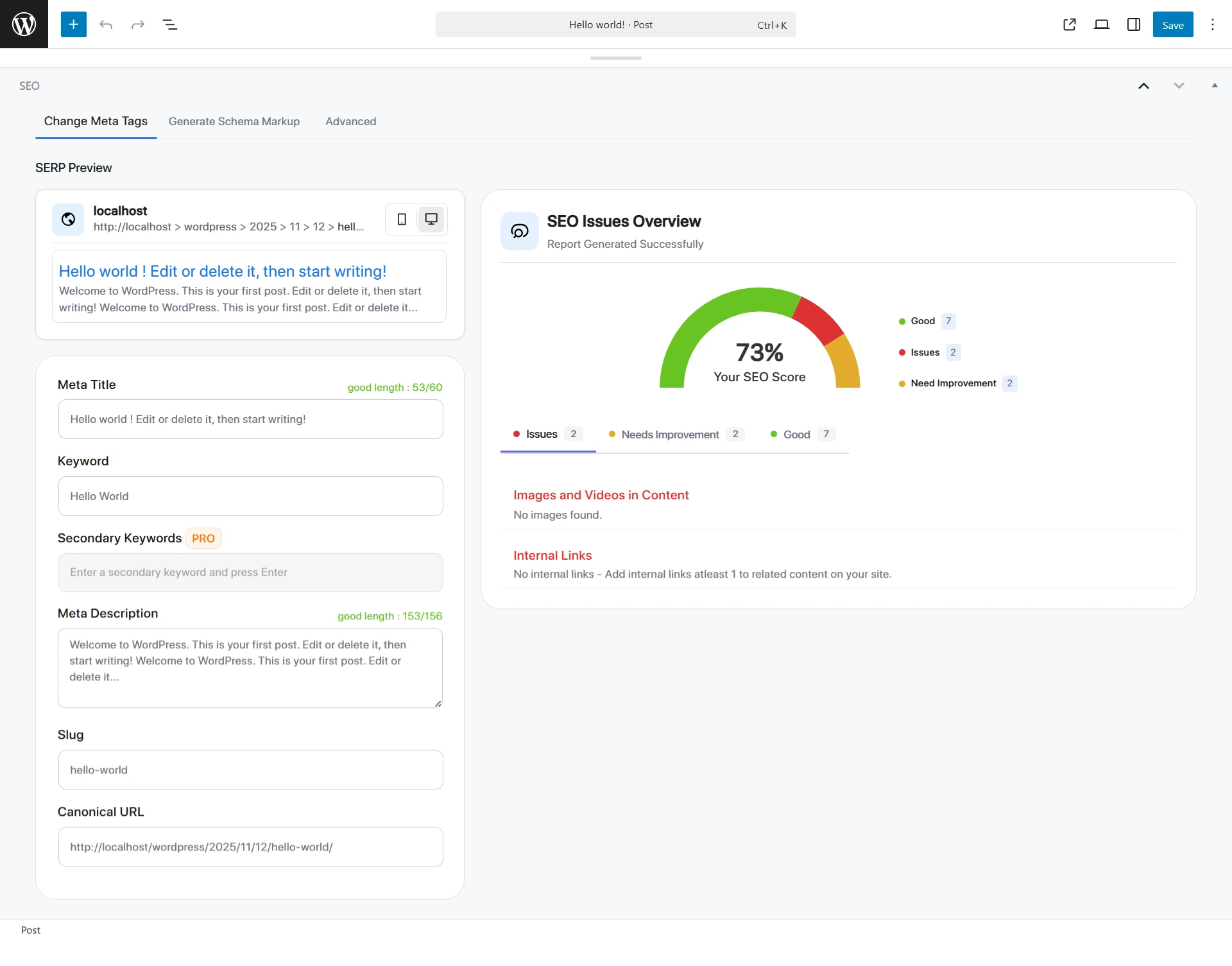Switch to the Generate Schema Markup tab
Viewport: 1232px width, 966px height.
pos(234,121)
